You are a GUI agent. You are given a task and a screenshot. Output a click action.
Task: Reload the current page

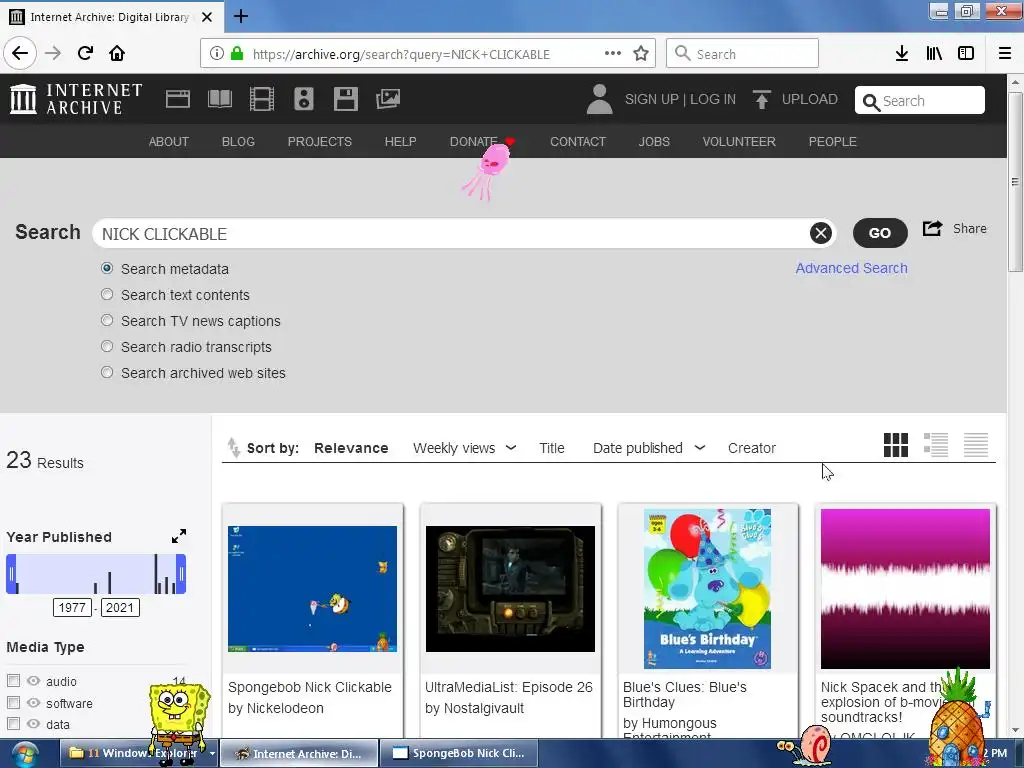85,53
